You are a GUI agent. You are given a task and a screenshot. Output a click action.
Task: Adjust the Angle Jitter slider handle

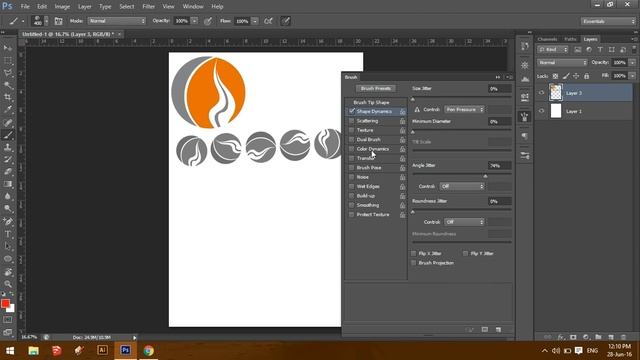coord(485,176)
